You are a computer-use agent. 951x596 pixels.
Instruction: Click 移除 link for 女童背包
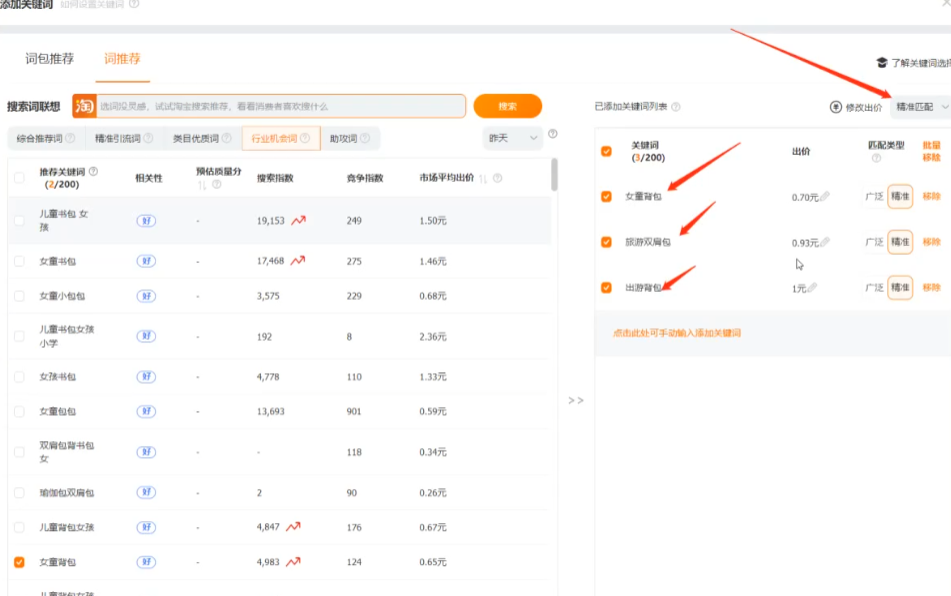(x=931, y=197)
